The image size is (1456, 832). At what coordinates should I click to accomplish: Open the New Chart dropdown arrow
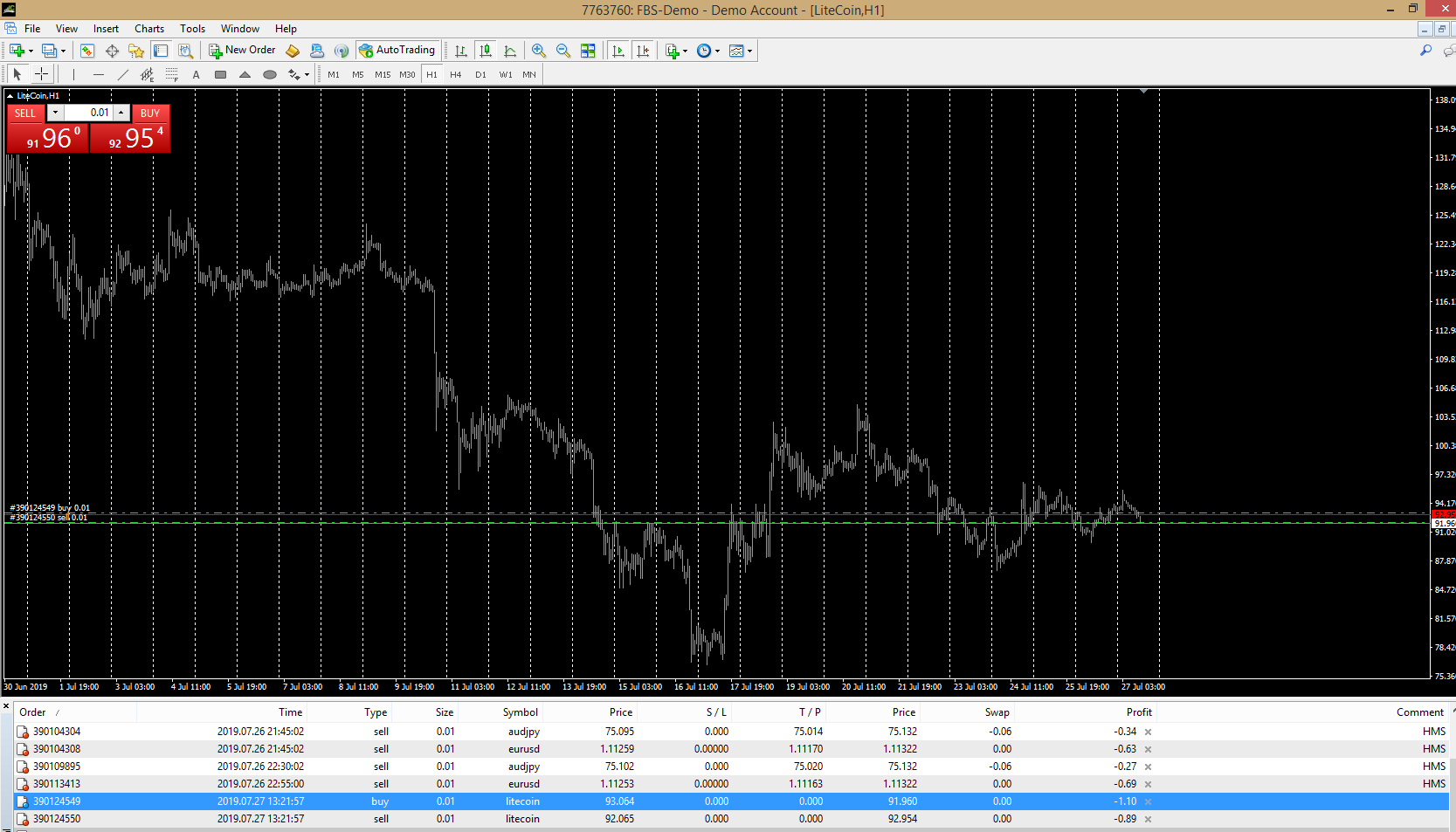point(32,50)
